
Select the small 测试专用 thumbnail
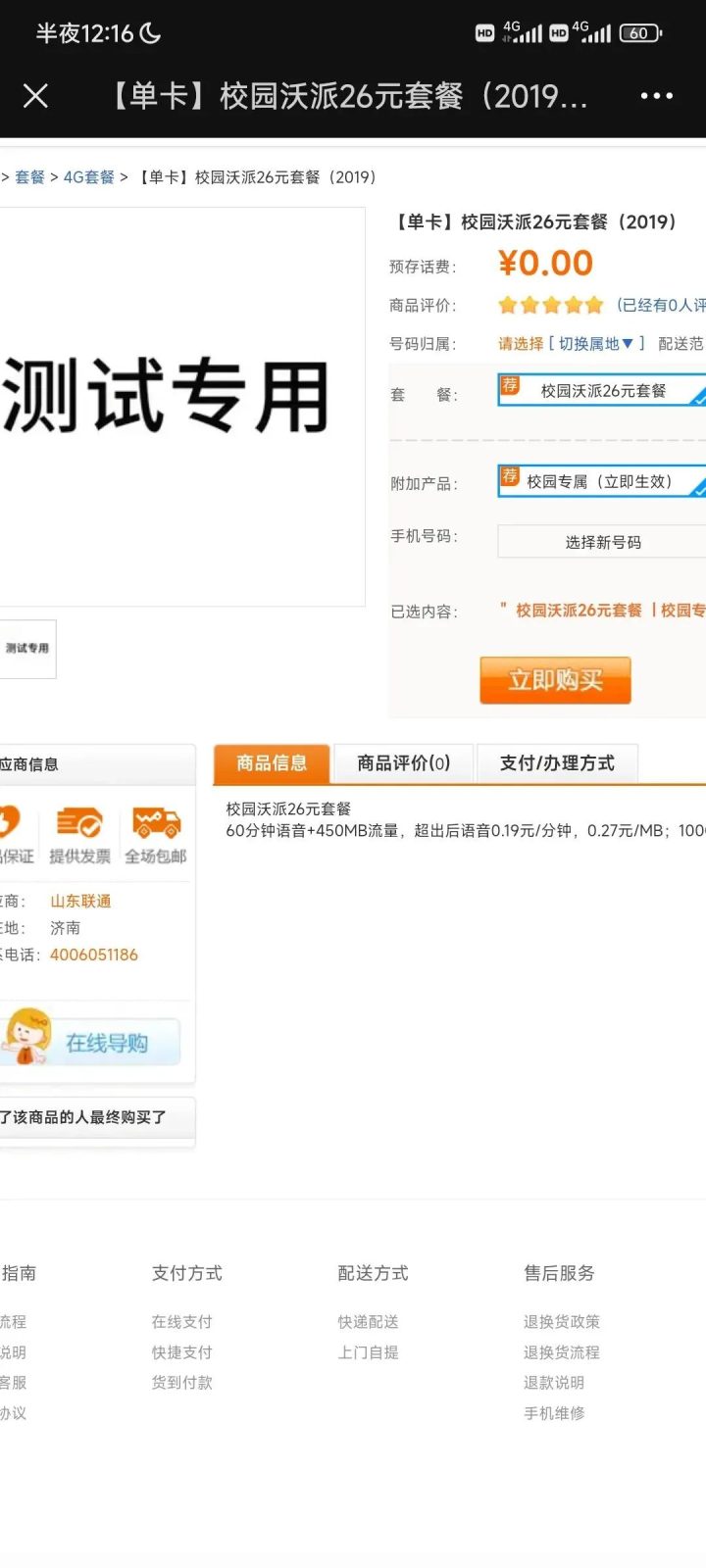[x=27, y=649]
